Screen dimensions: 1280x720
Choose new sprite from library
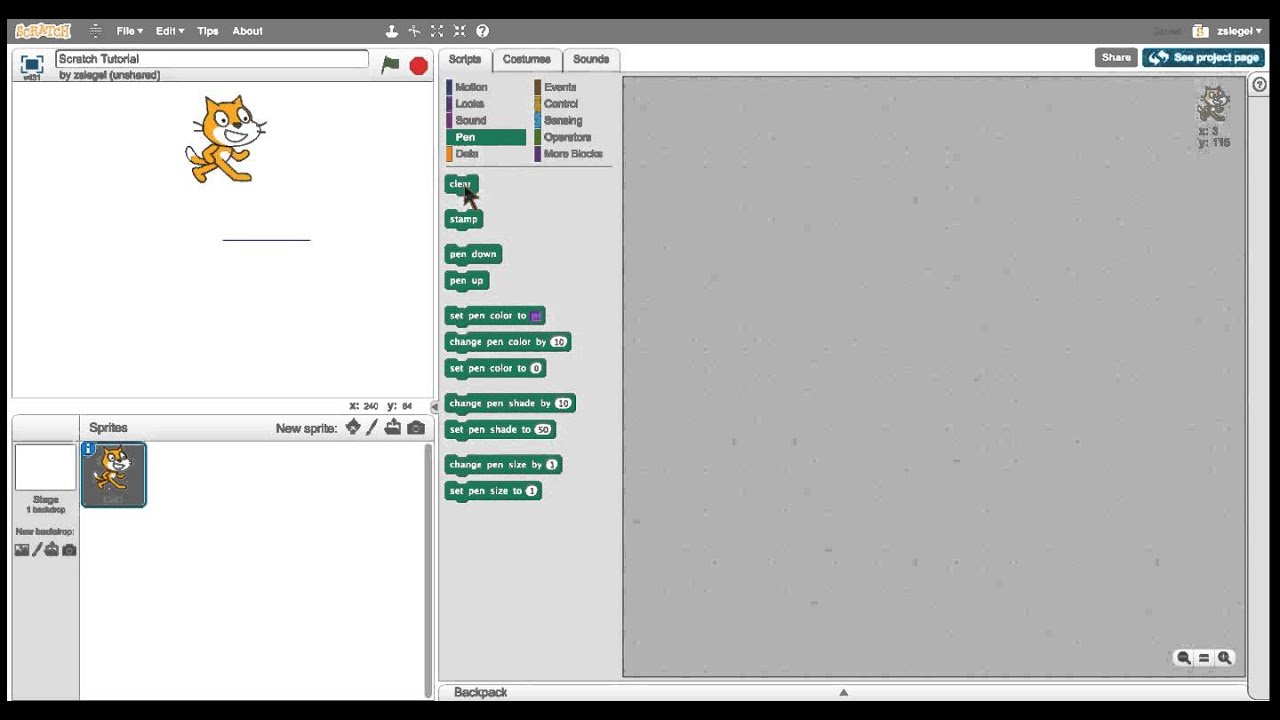(353, 428)
